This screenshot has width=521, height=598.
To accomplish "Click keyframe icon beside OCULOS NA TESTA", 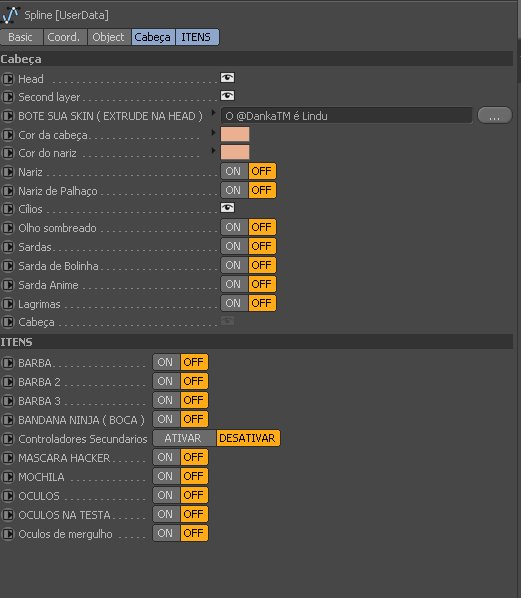I will pos(8,515).
